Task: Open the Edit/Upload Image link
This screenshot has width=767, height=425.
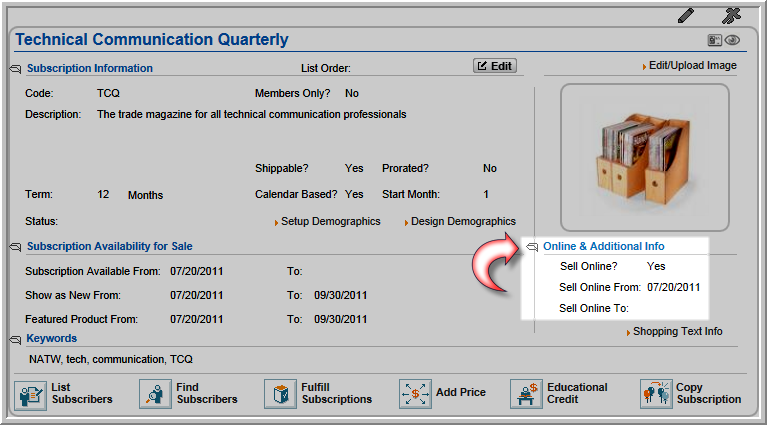Action: (x=692, y=66)
